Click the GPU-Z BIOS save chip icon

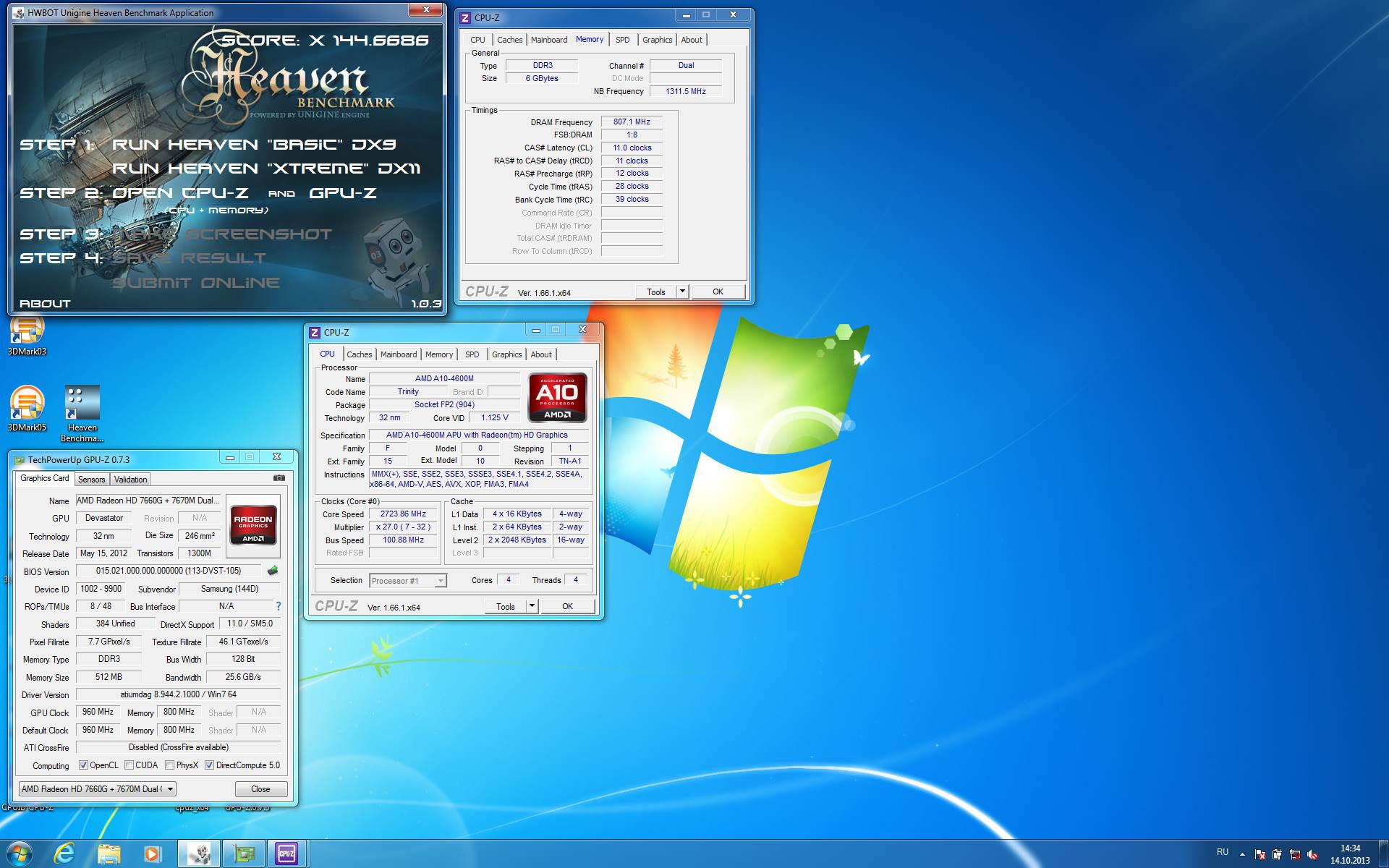(273, 571)
